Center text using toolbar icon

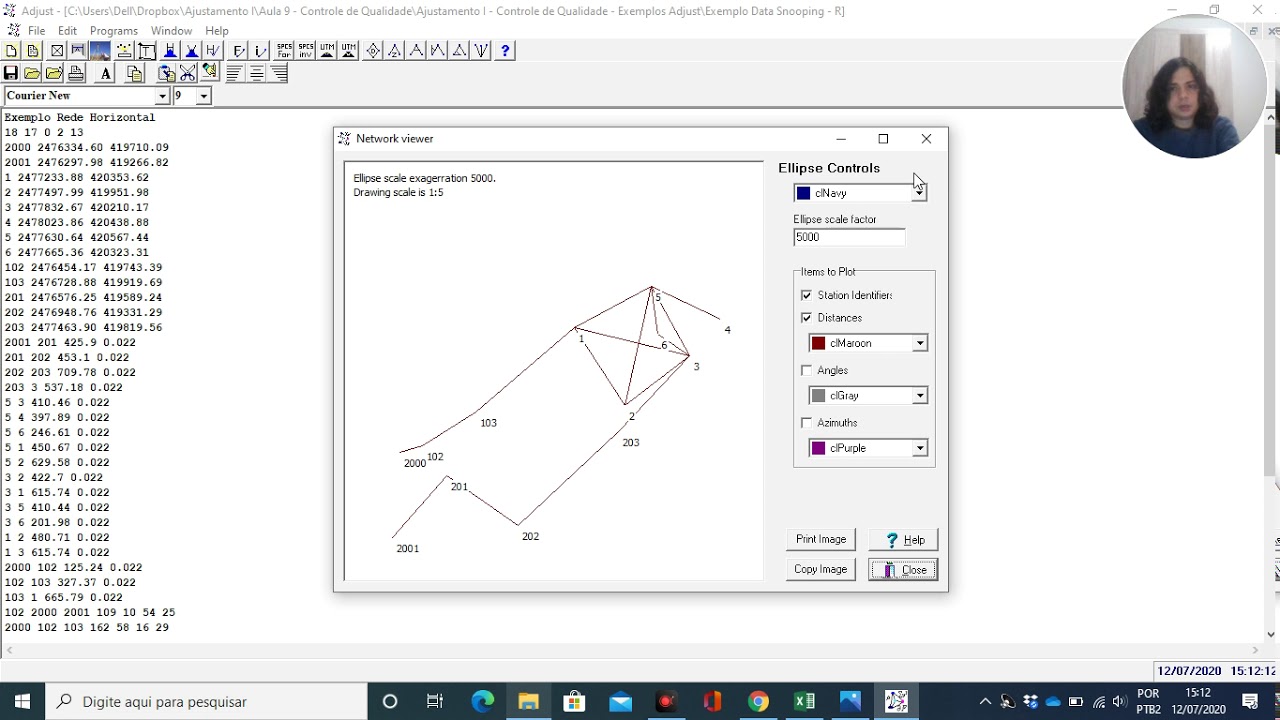[256, 73]
